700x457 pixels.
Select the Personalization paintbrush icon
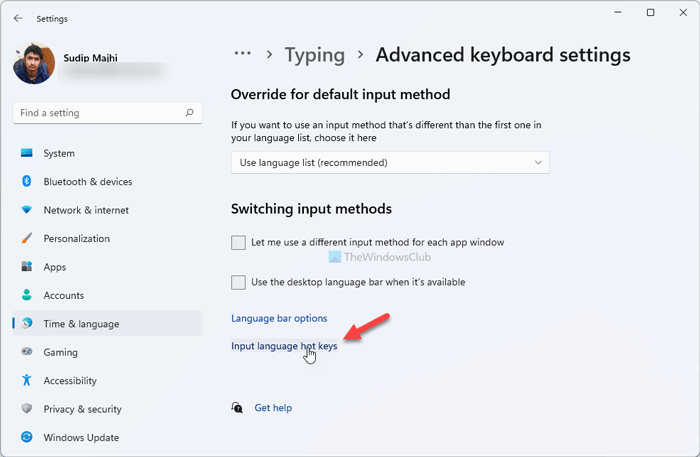pyautogui.click(x=26, y=239)
